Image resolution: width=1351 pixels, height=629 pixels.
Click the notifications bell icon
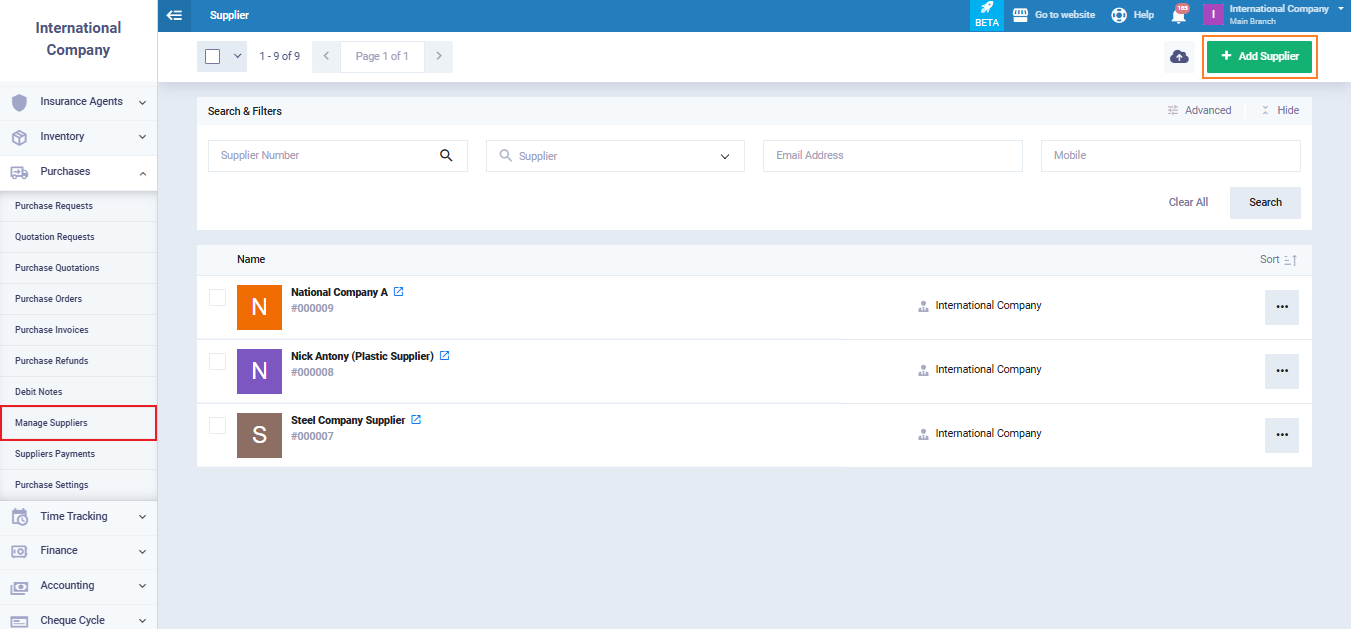click(x=1179, y=15)
